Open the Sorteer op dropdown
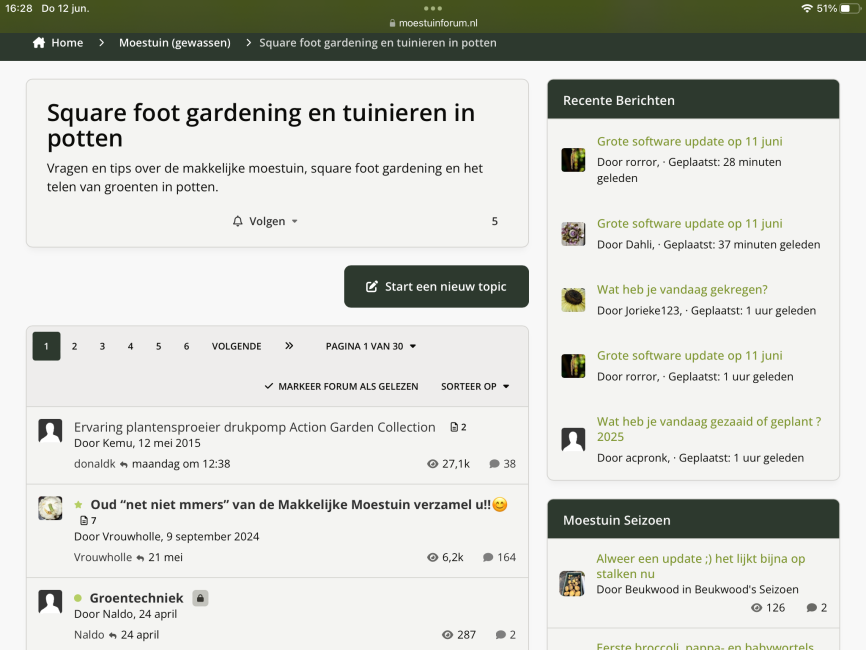Screen dimensions: 866x650 pos(475,386)
